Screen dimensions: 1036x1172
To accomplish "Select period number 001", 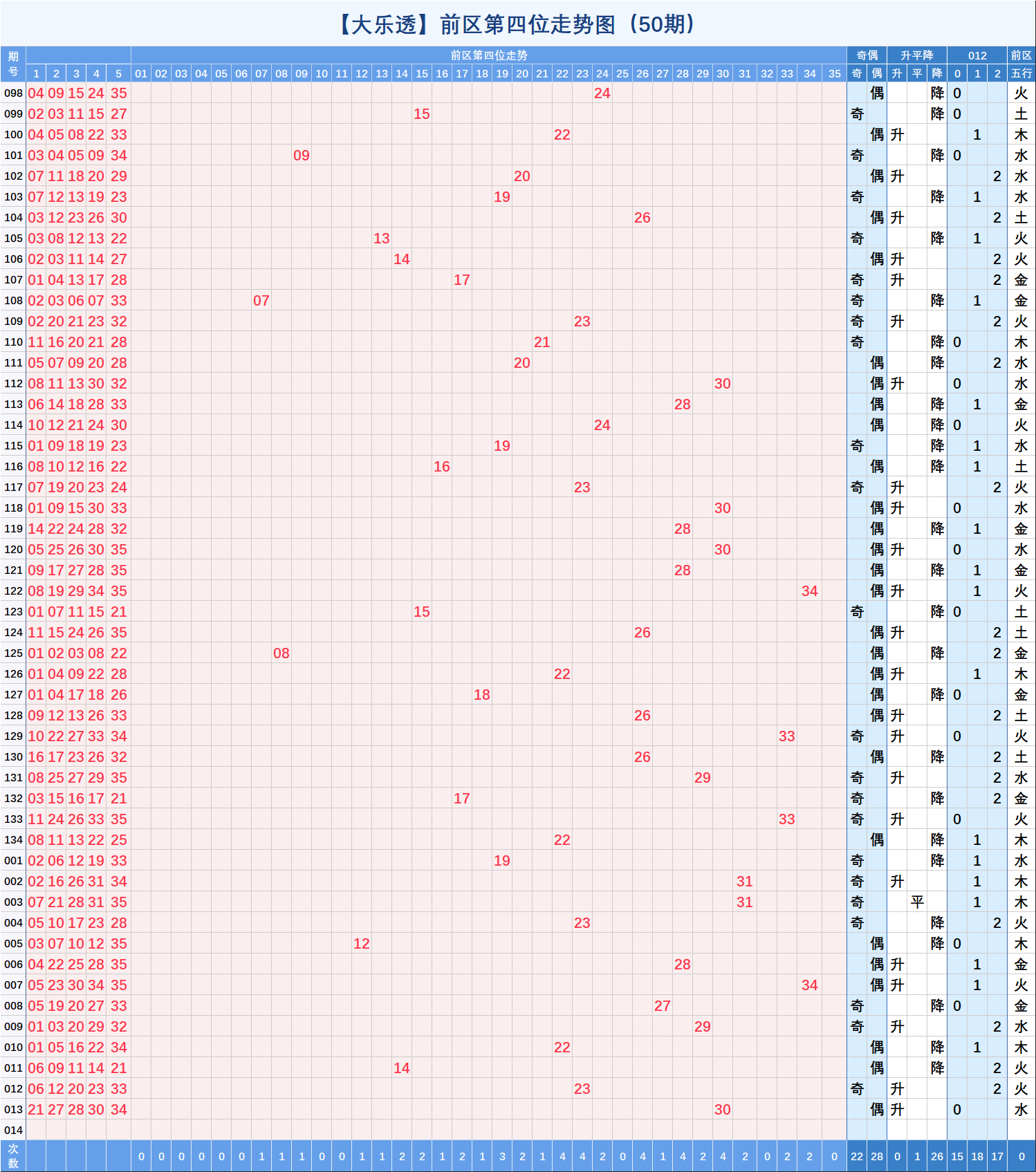I will point(13,861).
